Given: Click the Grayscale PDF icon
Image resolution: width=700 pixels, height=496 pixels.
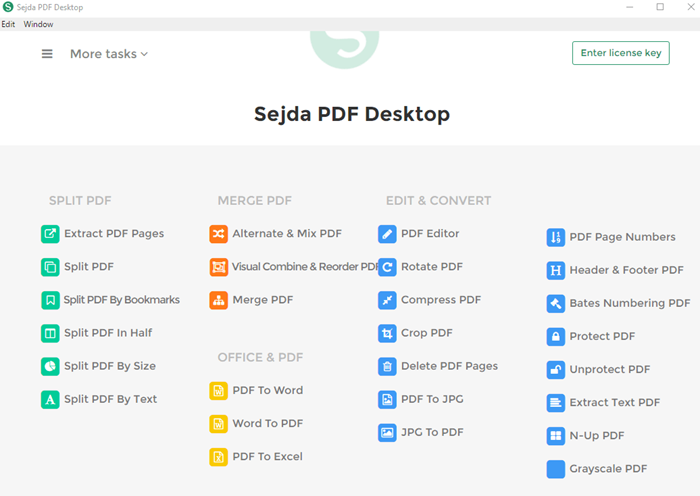Looking at the screenshot, I should point(555,469).
